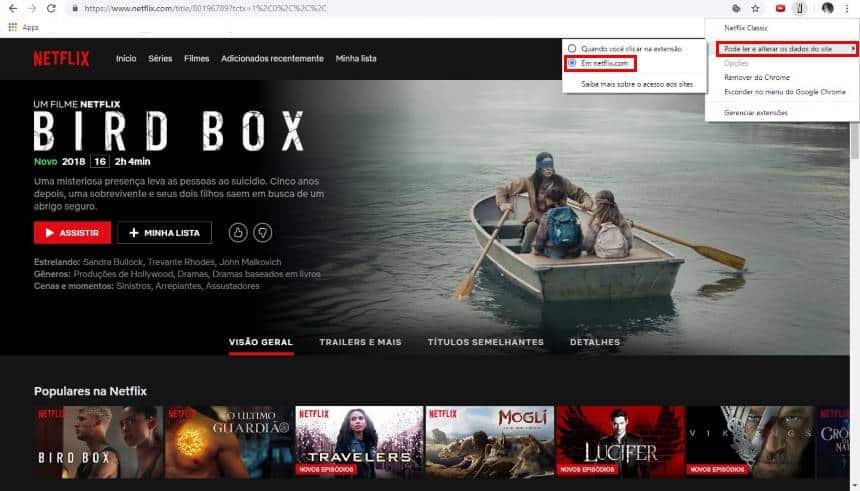
Task: Open the Bird Box thumbnail in Populares row
Action: [98, 442]
